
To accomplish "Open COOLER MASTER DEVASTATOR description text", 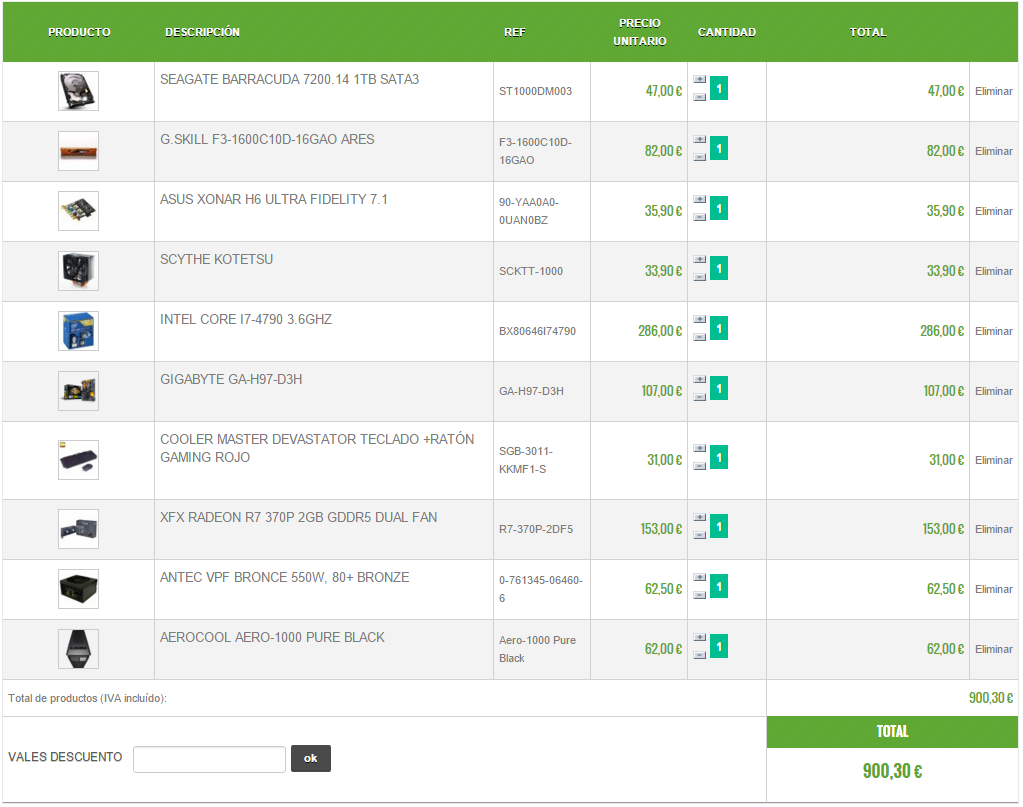I will pos(317,448).
